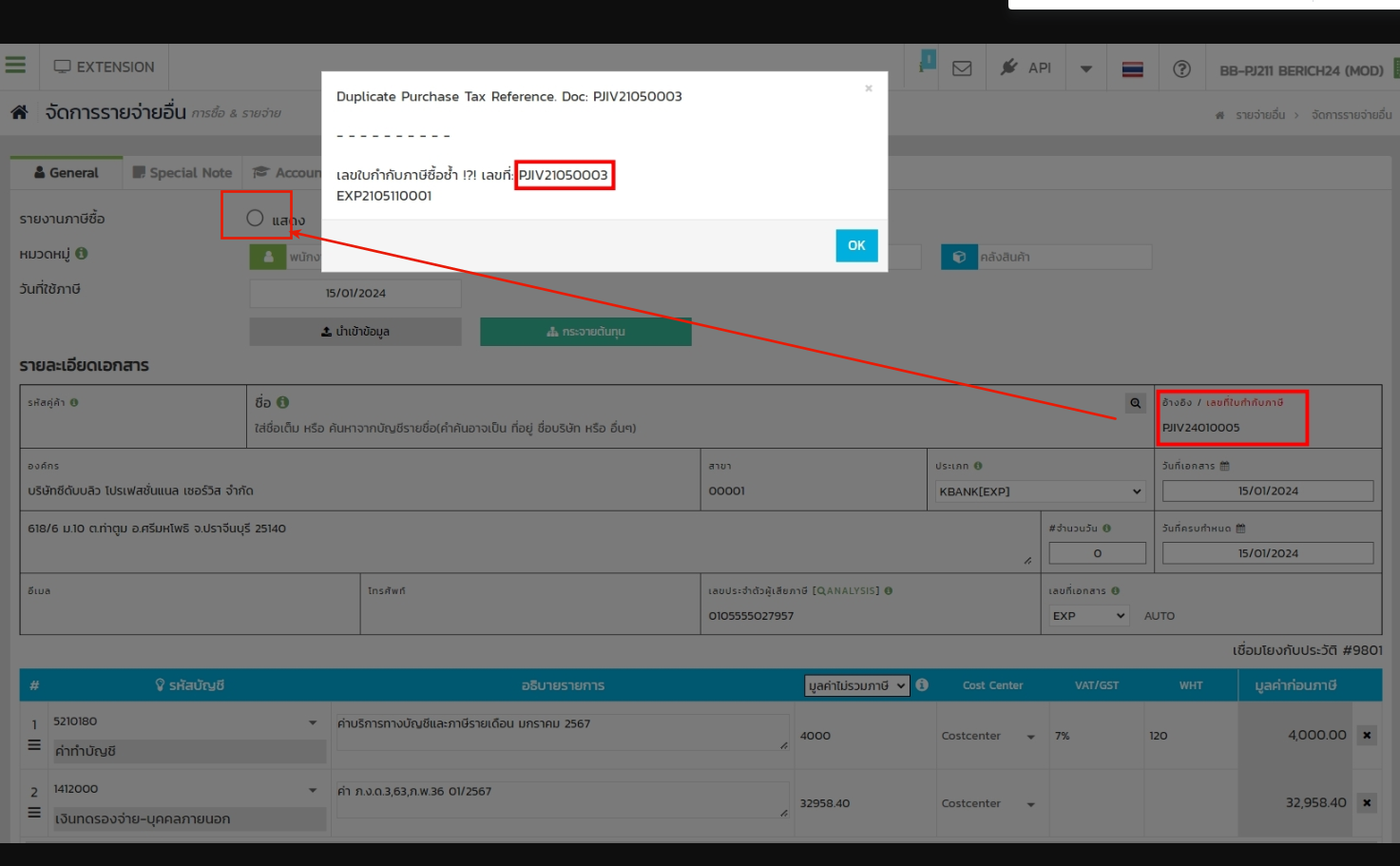The height and width of the screenshot is (866, 1400).
Task: Click the amount 4000 field
Action: [865, 736]
